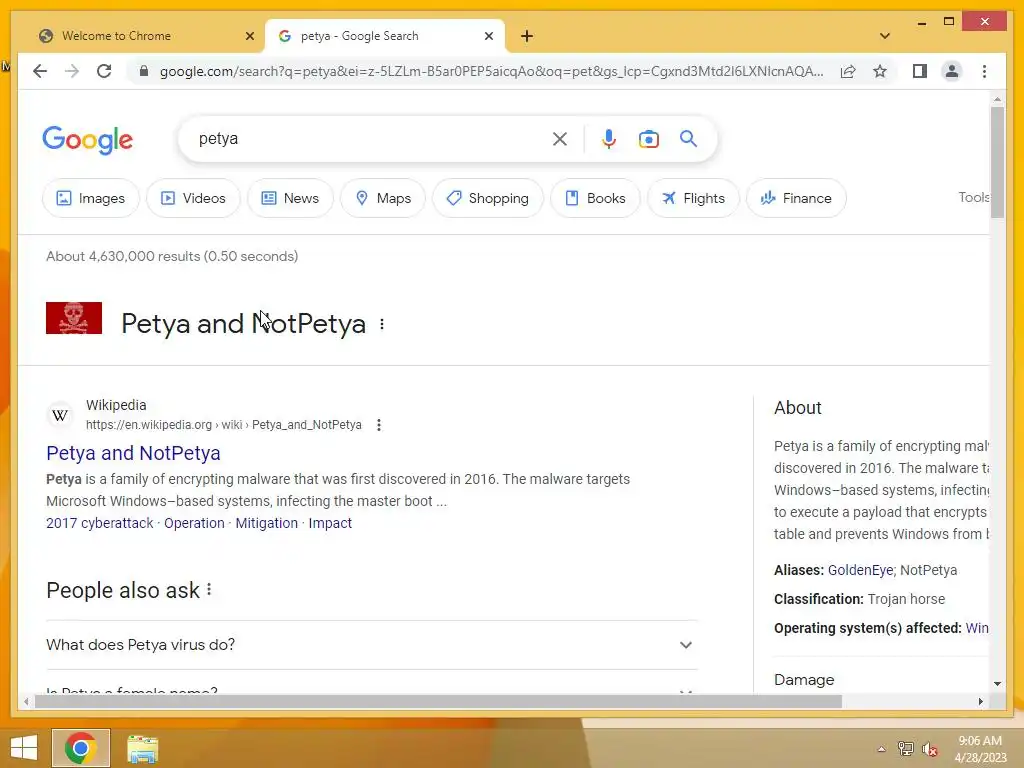Viewport: 1024px width, 768px height.
Task: Close the Welcome to Chrome tab
Action: coord(249,36)
